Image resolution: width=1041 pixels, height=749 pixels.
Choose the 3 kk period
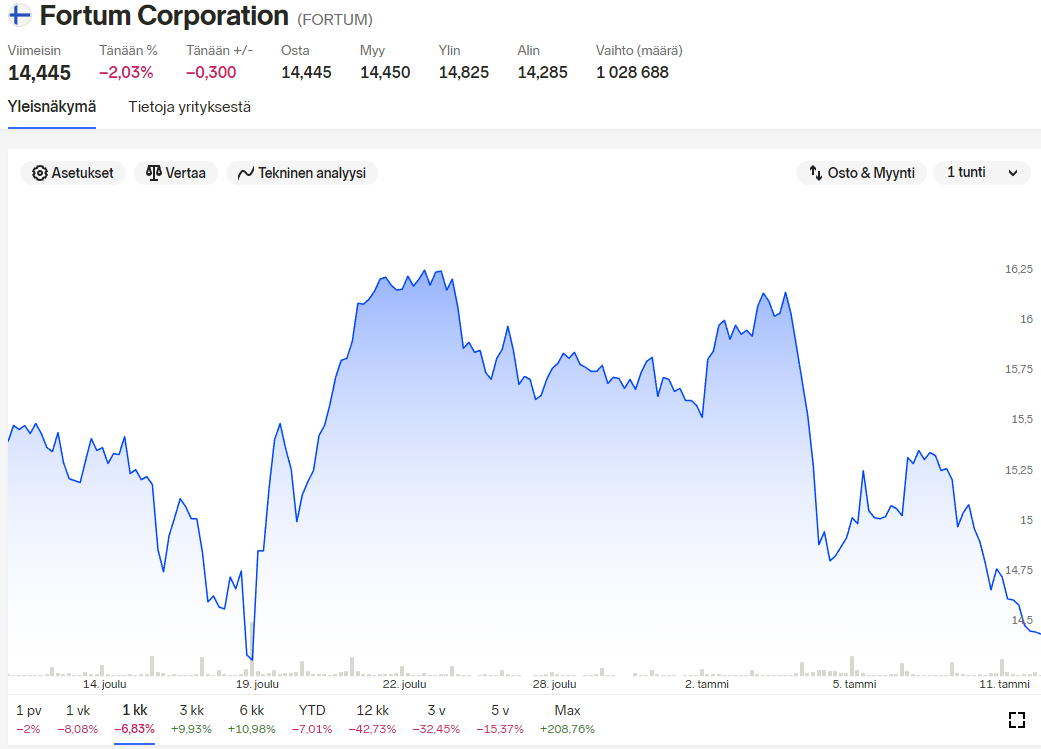click(191, 718)
